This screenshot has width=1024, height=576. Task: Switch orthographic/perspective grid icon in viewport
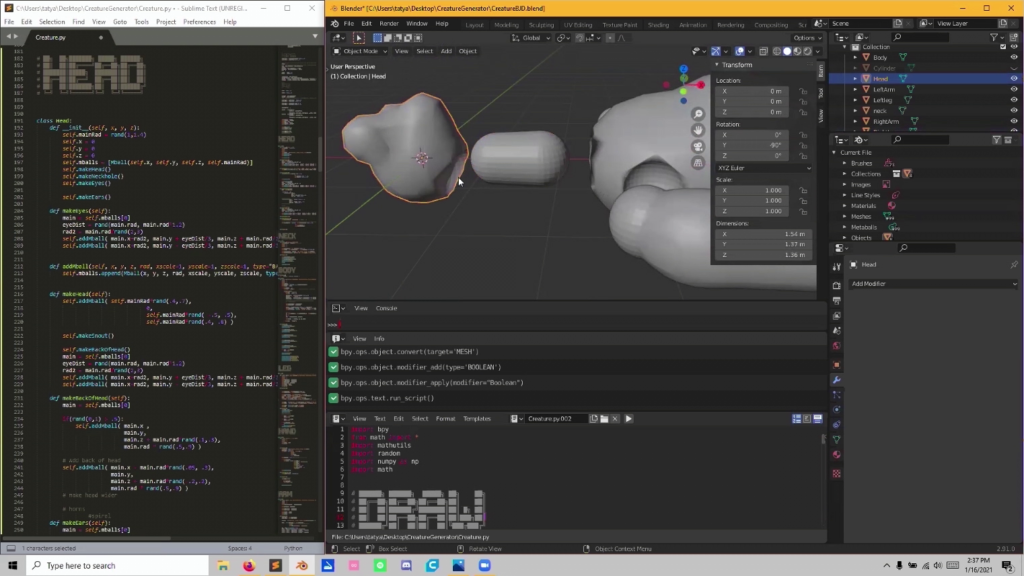698,163
